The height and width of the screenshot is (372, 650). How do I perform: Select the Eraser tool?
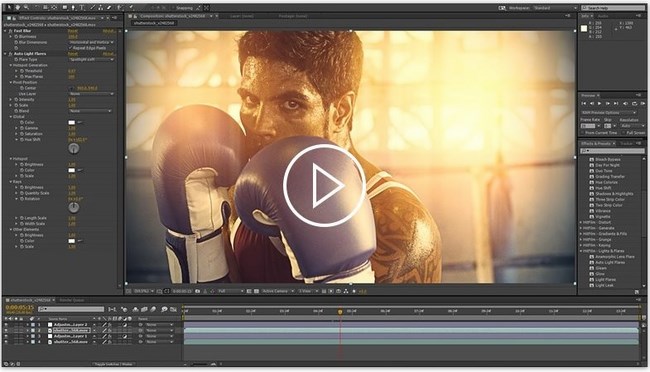pos(109,7)
